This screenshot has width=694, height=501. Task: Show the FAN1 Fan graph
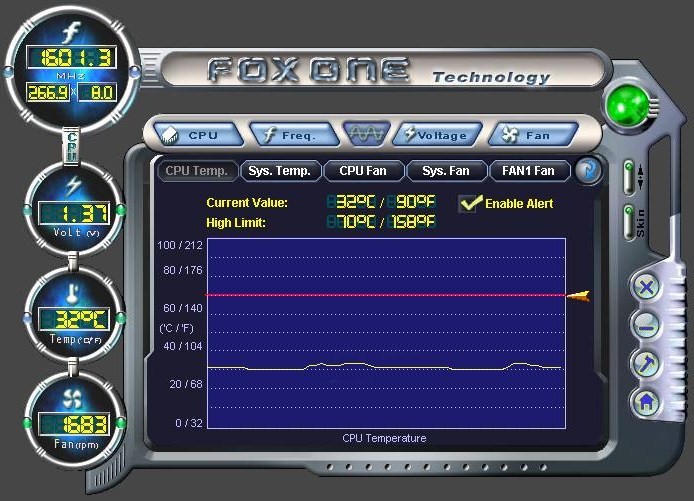point(529,171)
